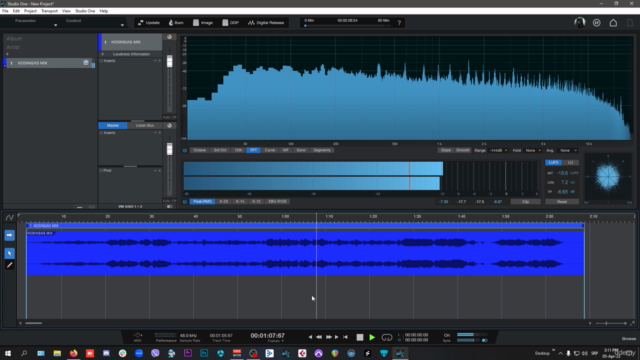Expand the album details arrow under Artist

point(7,54)
